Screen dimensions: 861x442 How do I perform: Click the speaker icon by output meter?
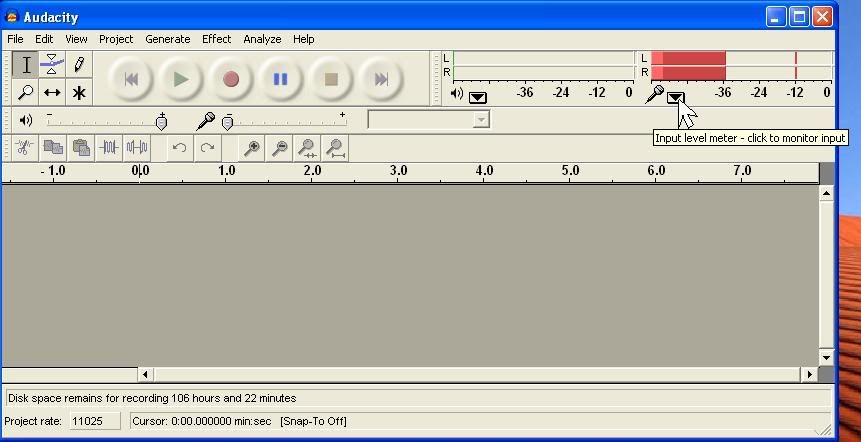click(x=457, y=93)
